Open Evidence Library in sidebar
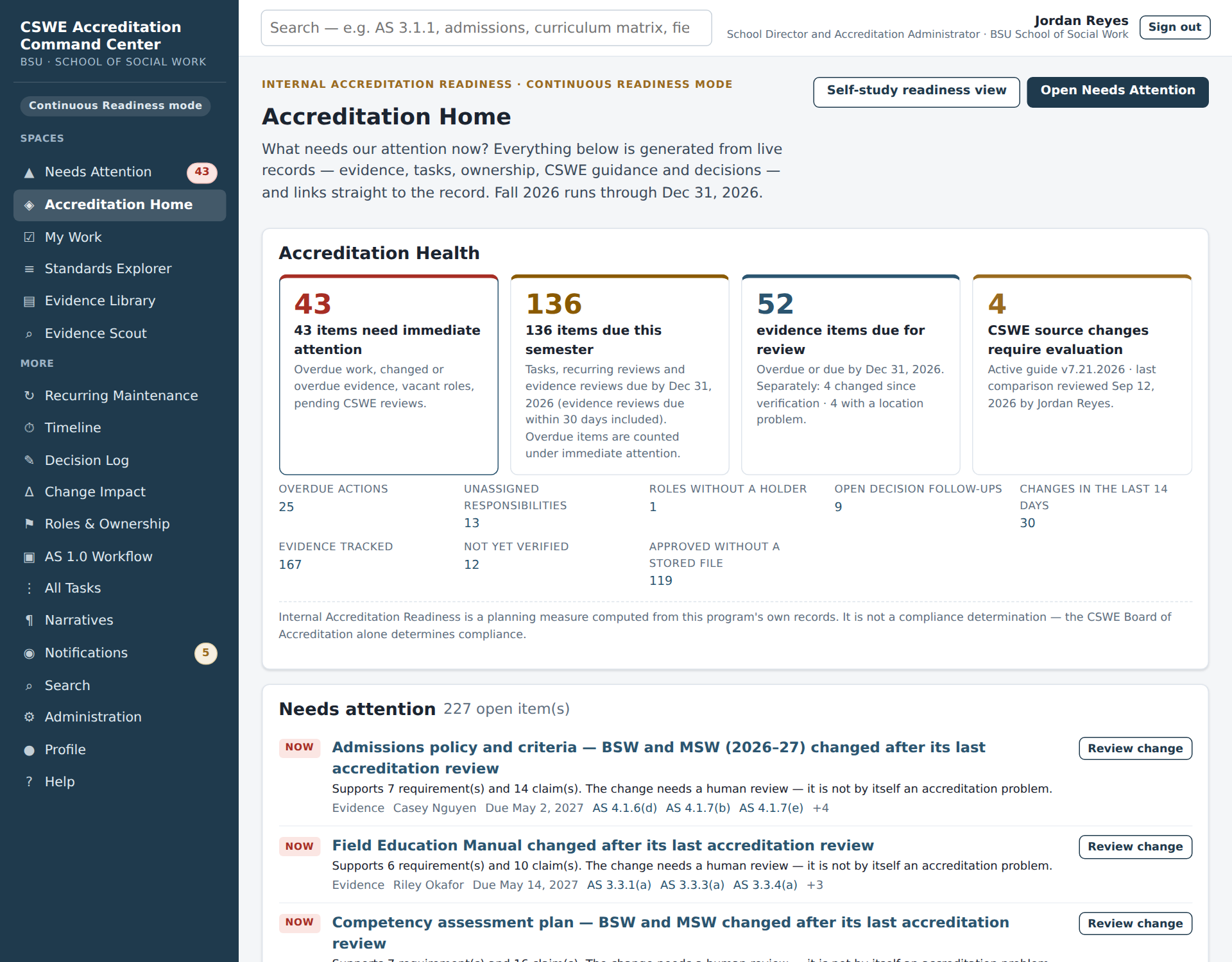The image size is (1232, 962). [119, 301]
